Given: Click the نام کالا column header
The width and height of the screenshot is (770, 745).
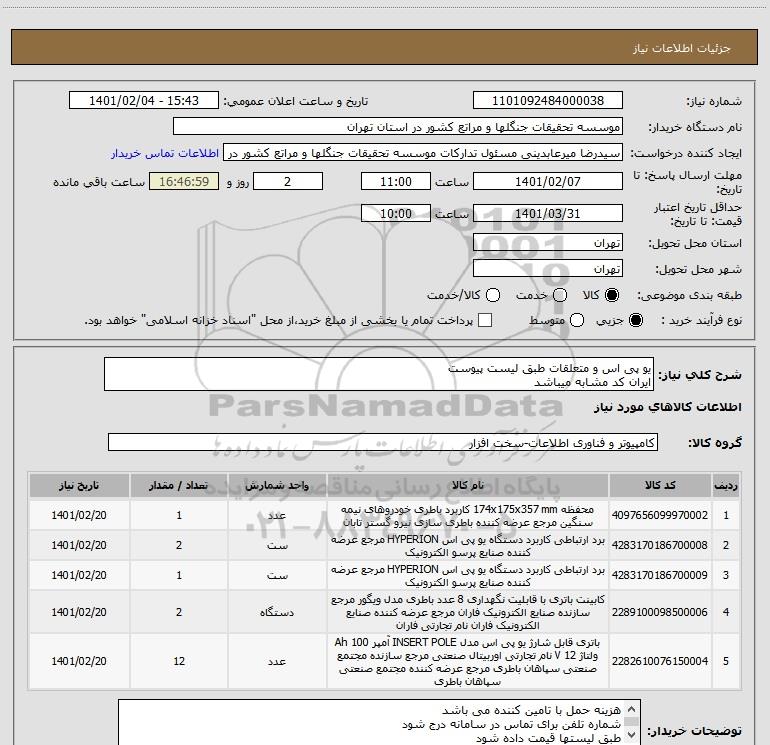Looking at the screenshot, I should (468, 486).
